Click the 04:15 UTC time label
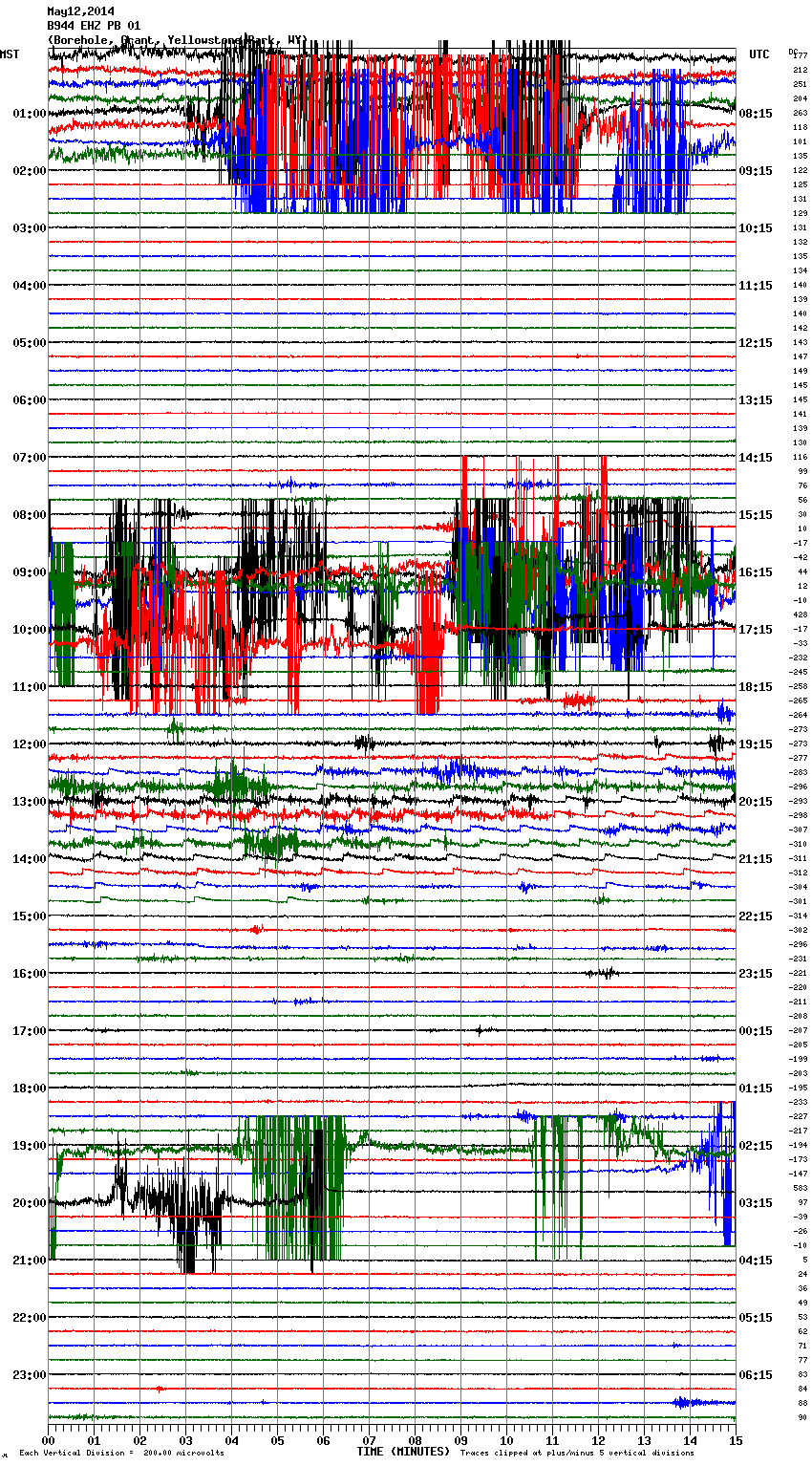Image resolution: width=812 pixels, height=1466 pixels. coord(756,1261)
